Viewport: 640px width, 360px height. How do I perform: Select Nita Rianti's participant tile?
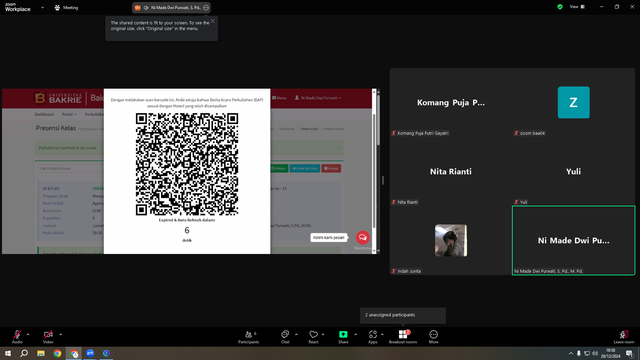[x=451, y=171]
